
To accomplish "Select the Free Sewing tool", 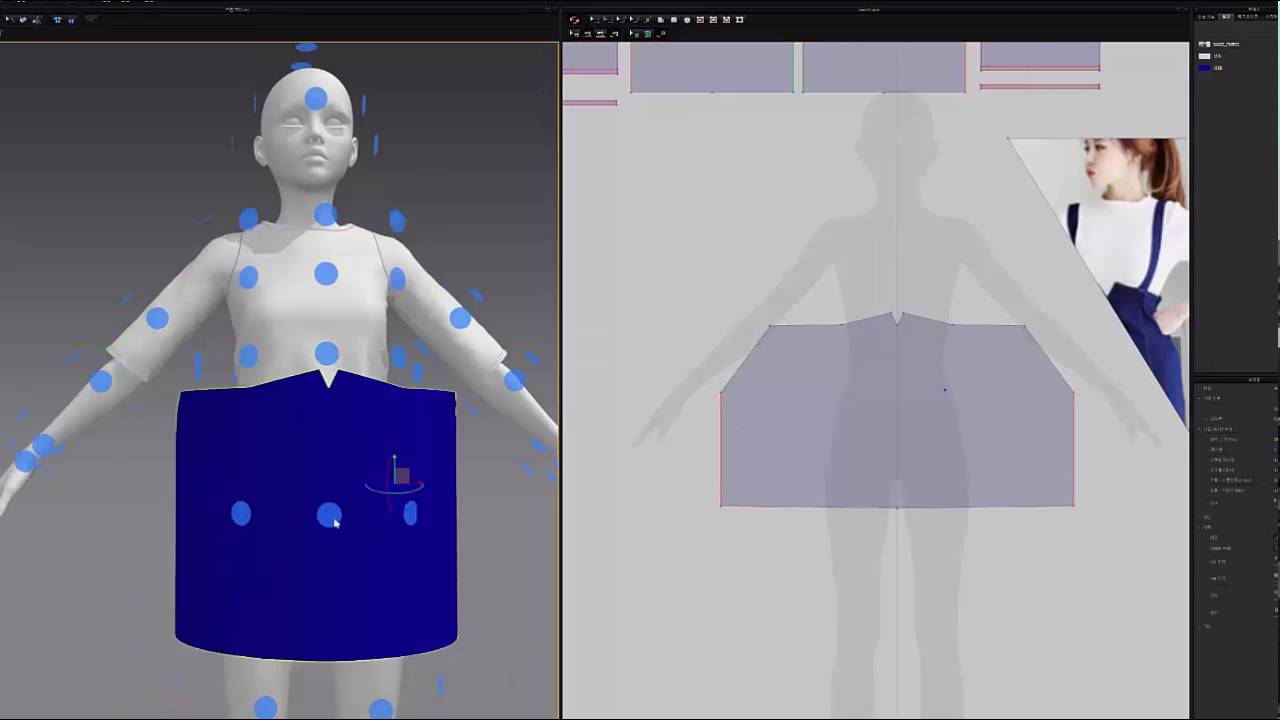I will pos(600,34).
